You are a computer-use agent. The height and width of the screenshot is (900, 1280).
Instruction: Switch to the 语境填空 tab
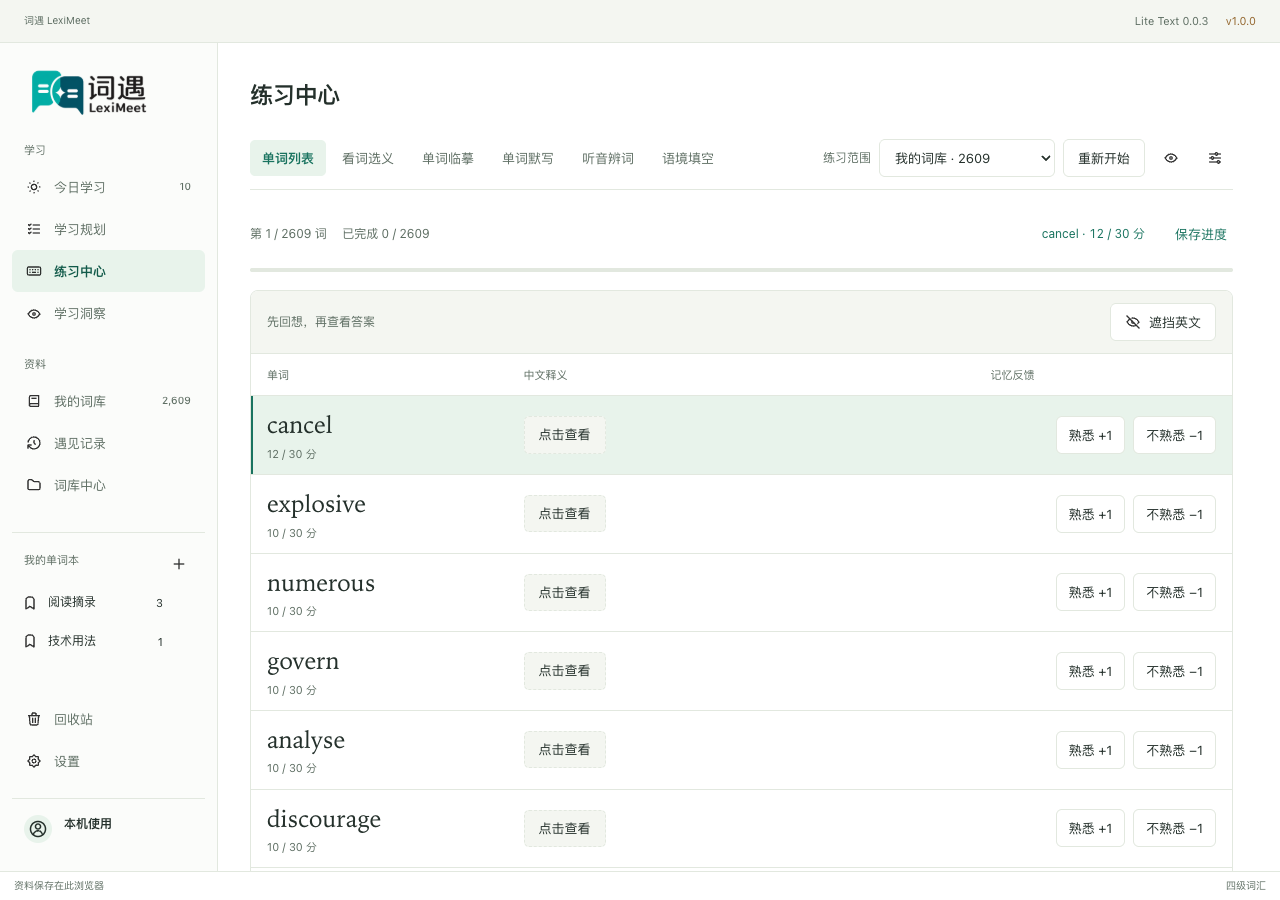[x=688, y=158]
